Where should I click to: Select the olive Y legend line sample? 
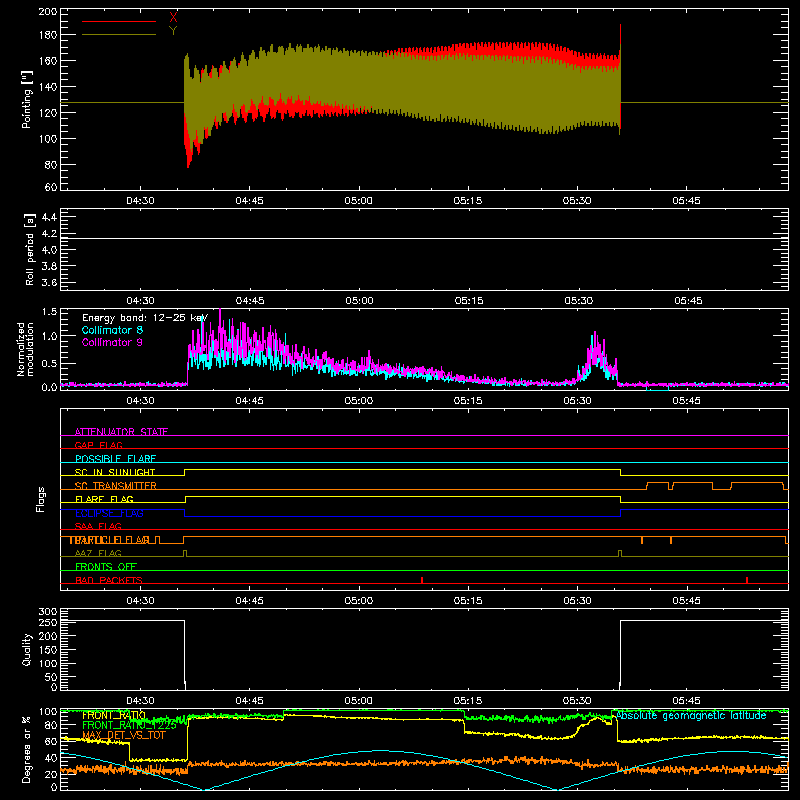coord(119,35)
